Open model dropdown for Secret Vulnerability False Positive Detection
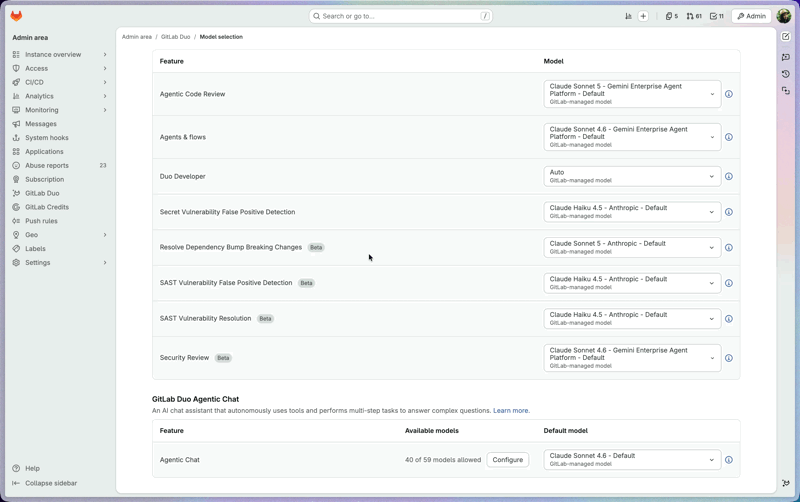Viewport: 800px width, 502px height. (632, 212)
